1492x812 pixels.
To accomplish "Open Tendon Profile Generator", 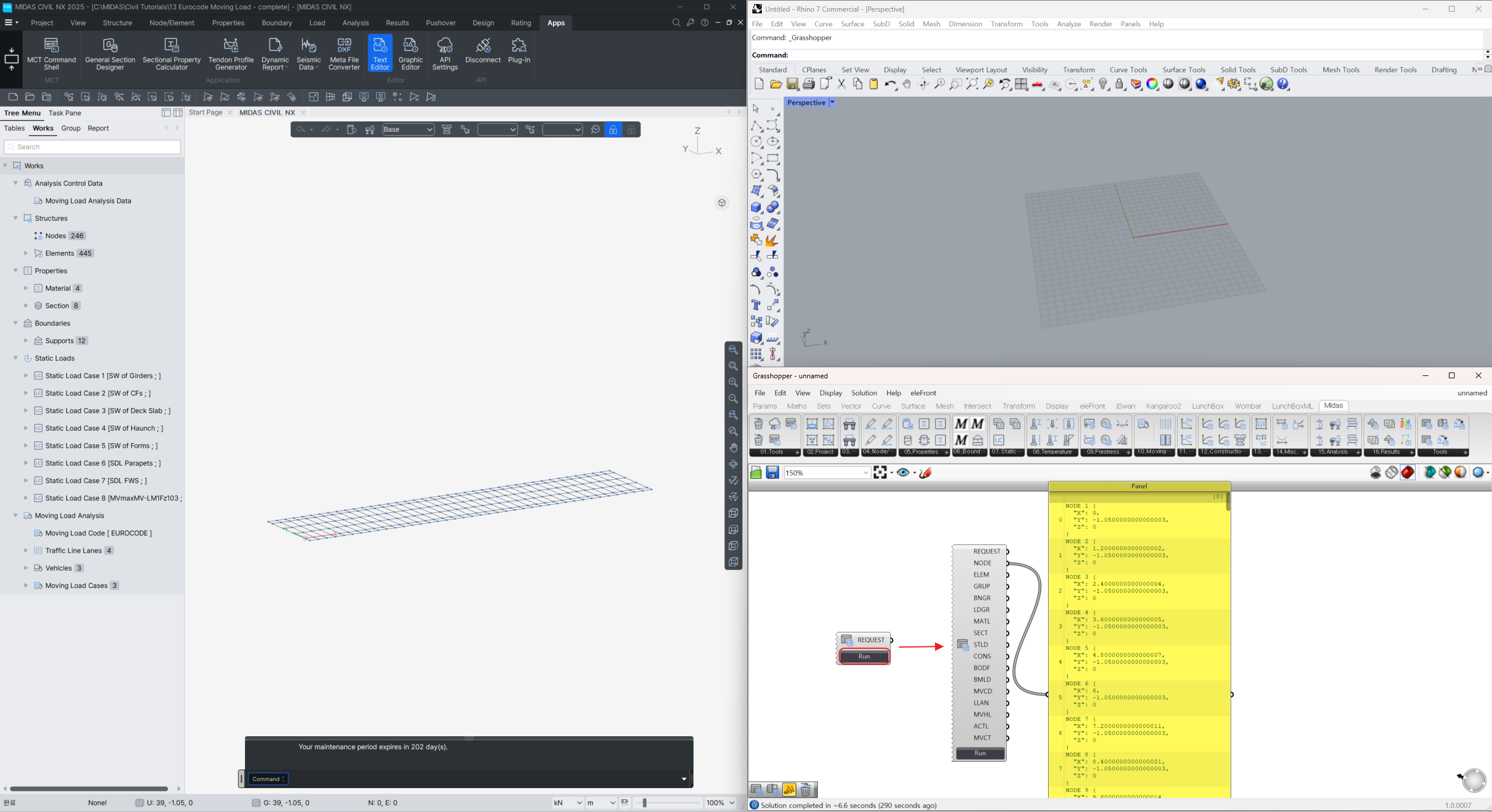I will click(x=231, y=54).
